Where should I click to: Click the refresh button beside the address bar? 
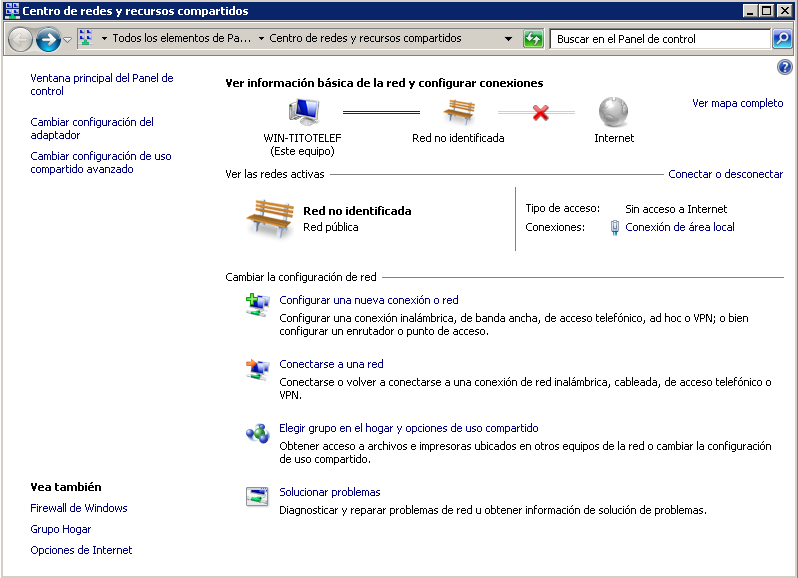533,39
